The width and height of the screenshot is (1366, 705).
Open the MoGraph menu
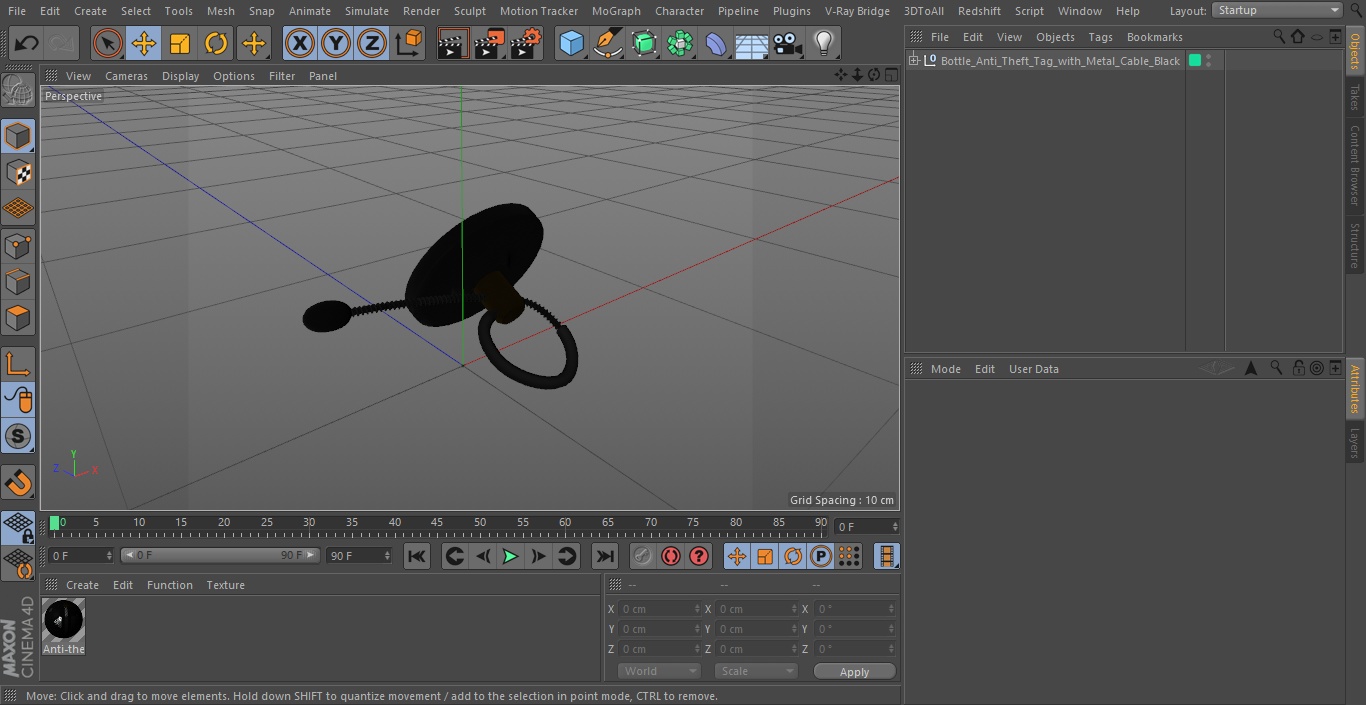click(x=616, y=11)
